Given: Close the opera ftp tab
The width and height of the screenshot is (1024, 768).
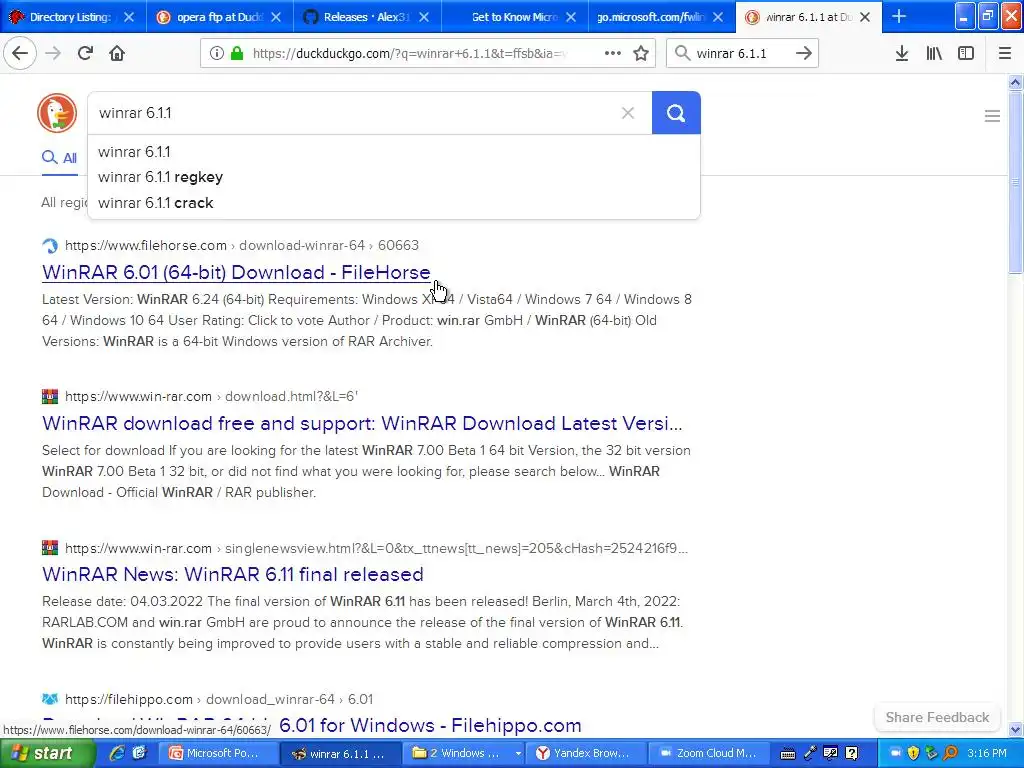Looking at the screenshot, I should tap(276, 17).
